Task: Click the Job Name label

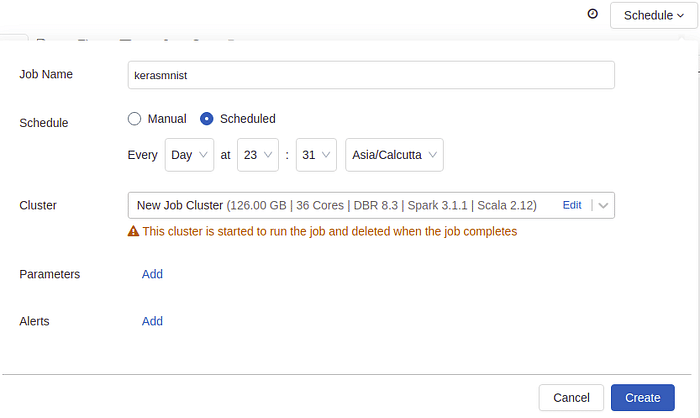Action: point(46,74)
